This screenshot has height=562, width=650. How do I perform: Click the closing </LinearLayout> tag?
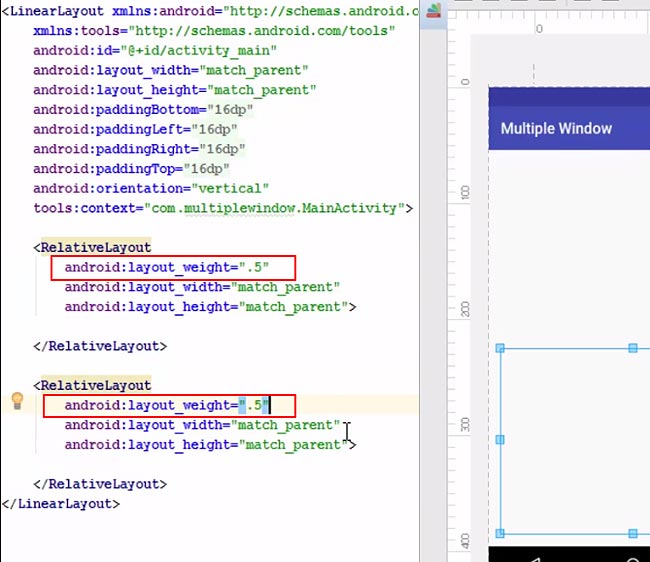click(61, 504)
